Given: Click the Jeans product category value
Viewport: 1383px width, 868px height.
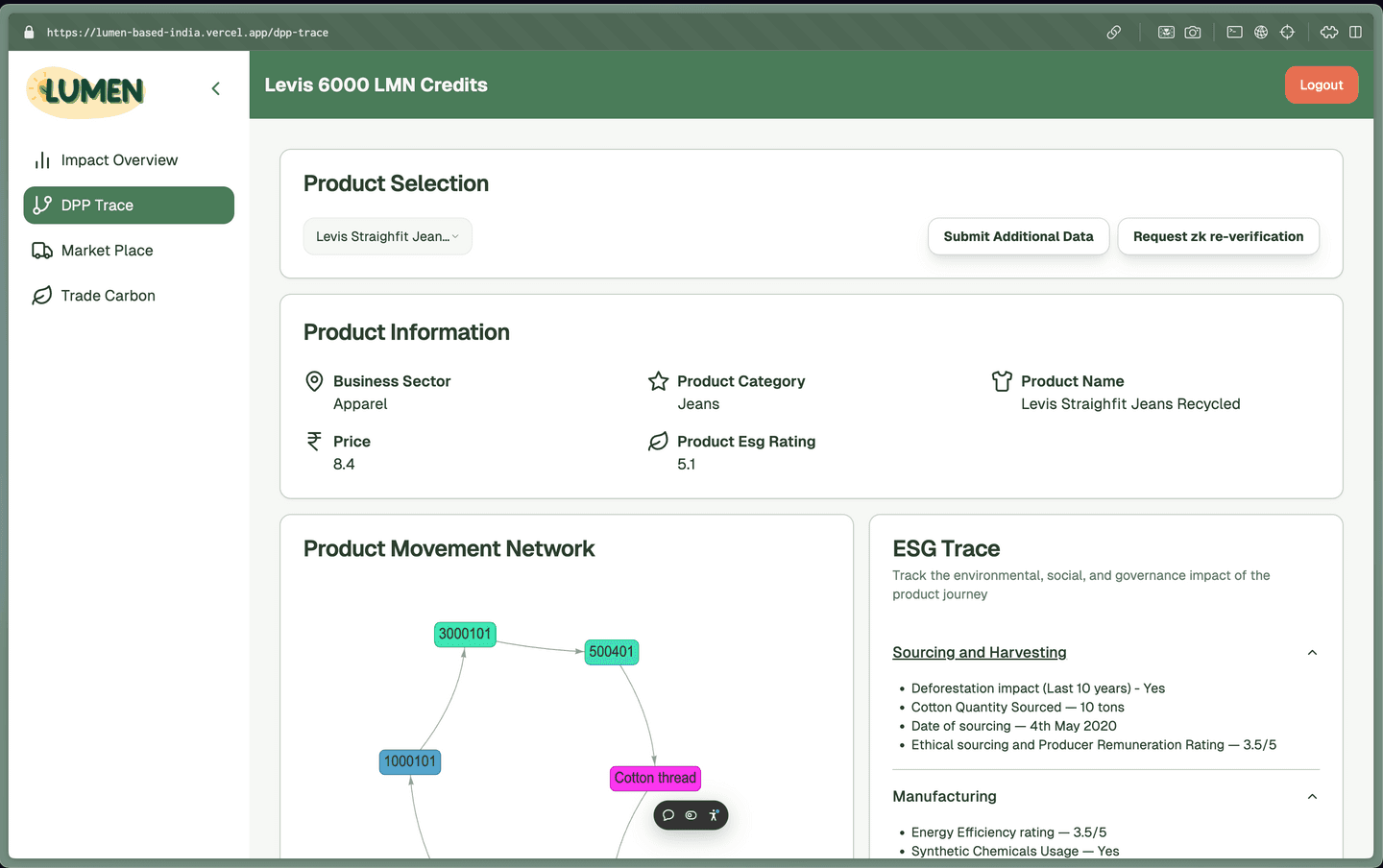Looking at the screenshot, I should tap(698, 404).
